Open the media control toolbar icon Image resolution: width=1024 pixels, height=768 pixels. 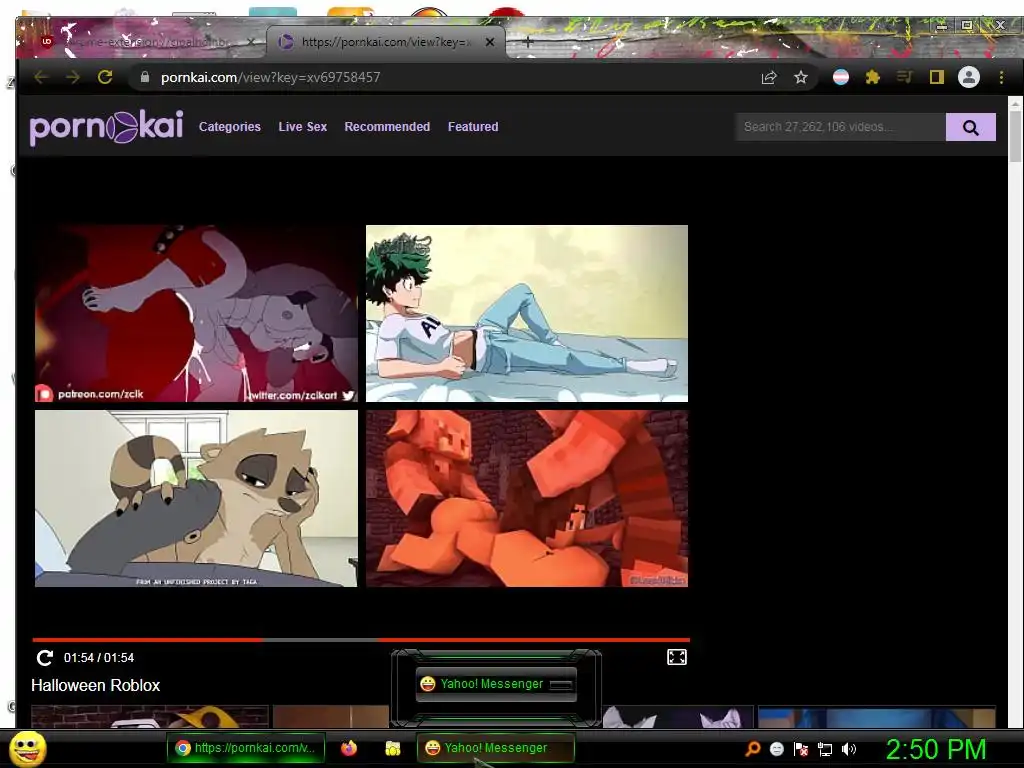[x=904, y=78]
